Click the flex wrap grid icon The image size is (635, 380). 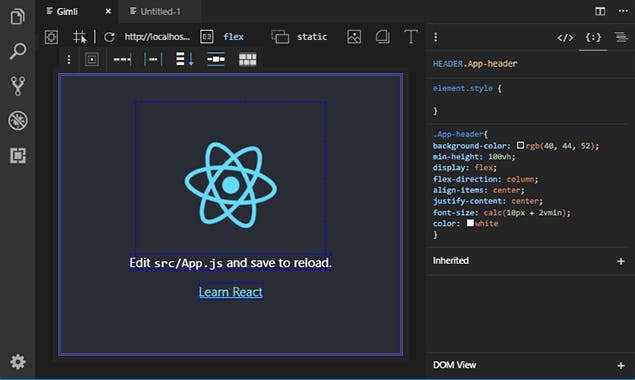[247, 60]
